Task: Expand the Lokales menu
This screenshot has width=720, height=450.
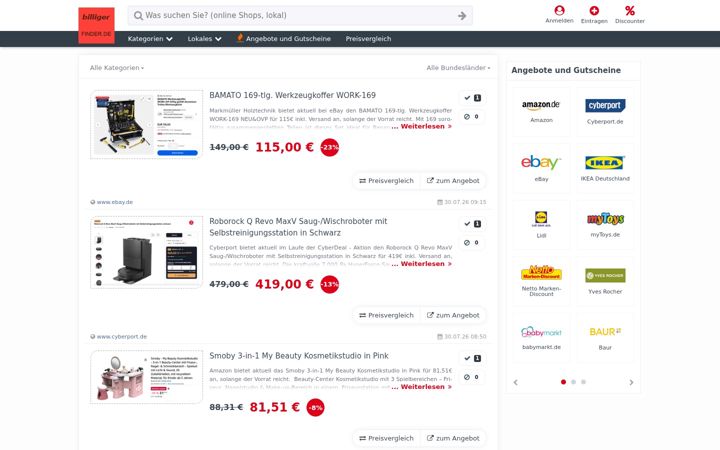Action: pos(204,39)
